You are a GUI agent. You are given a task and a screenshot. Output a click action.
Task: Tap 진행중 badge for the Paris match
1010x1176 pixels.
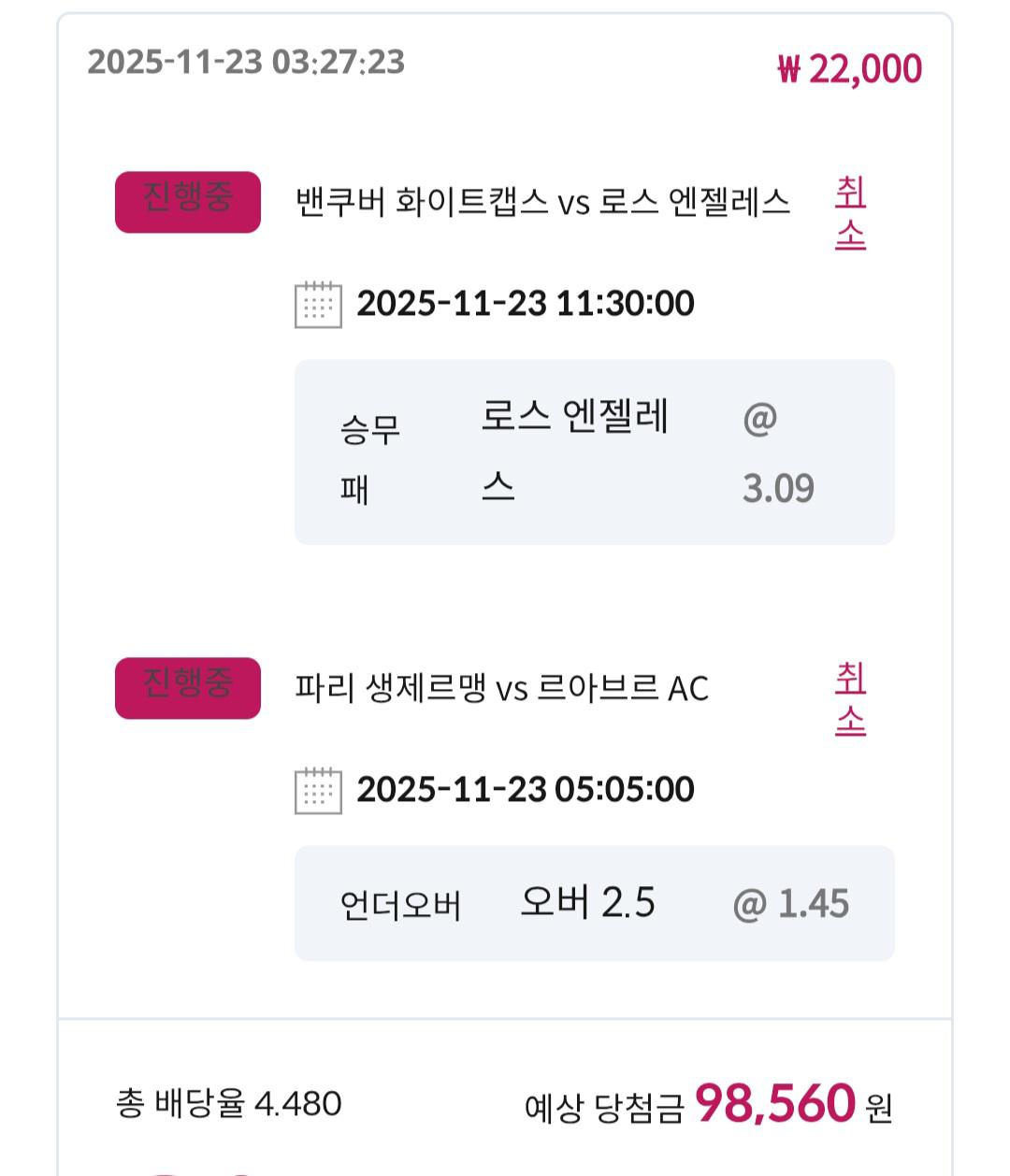tap(187, 687)
